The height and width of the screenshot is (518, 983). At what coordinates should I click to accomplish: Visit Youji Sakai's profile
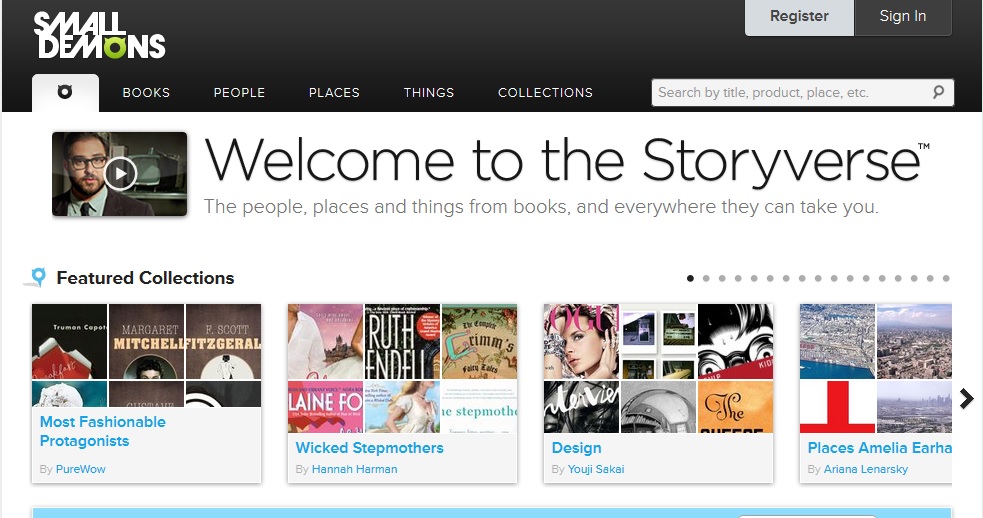pyautogui.click(x=596, y=469)
